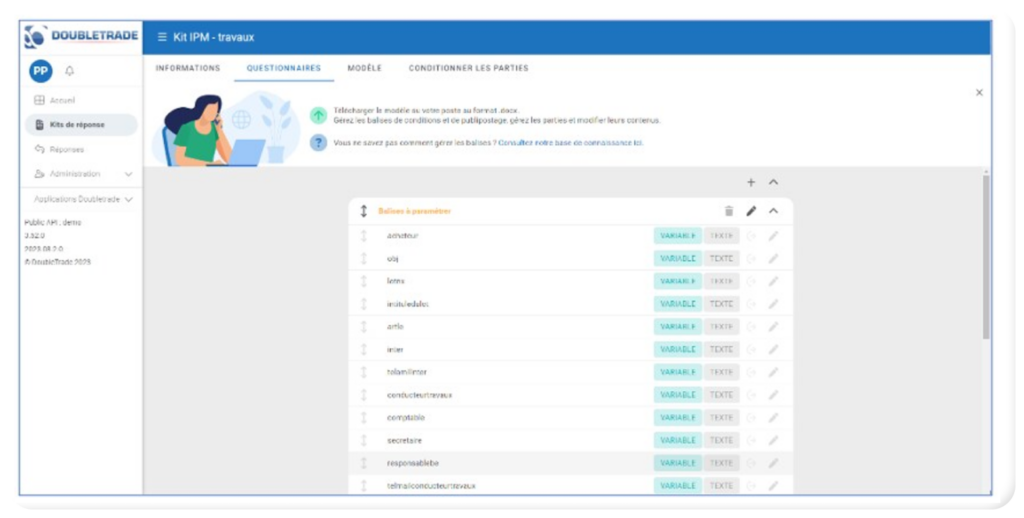Collapse the Balises à paramétrer section

773,211
